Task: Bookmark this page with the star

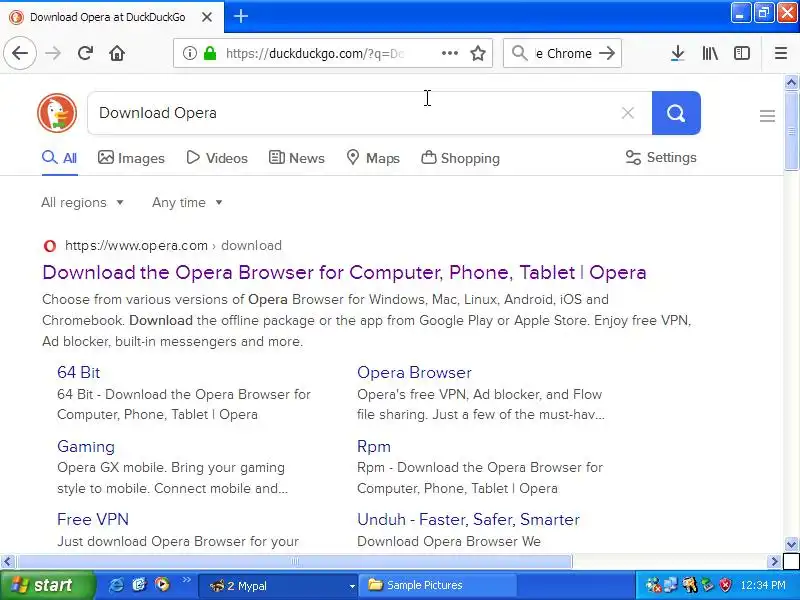Action: (x=478, y=53)
